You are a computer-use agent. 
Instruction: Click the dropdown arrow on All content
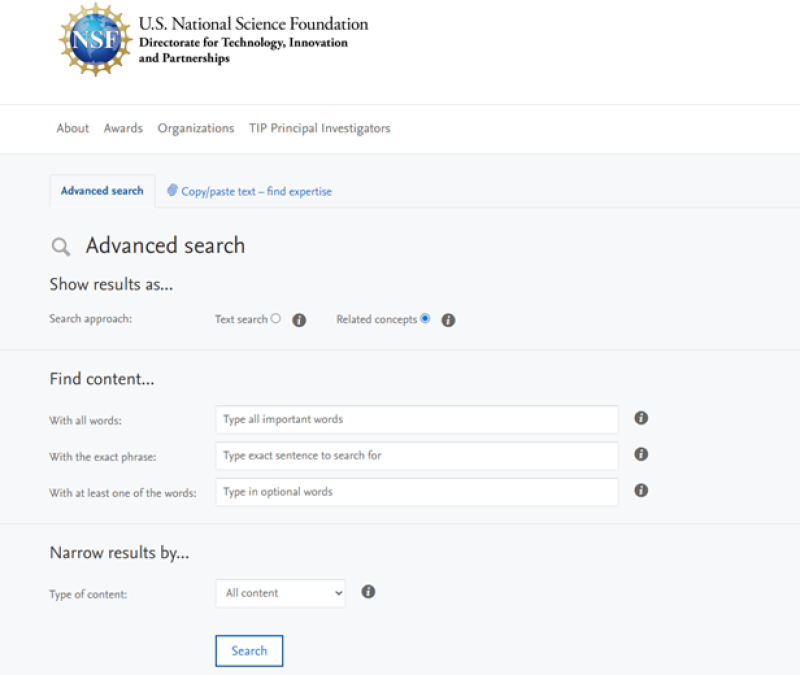coord(336,592)
